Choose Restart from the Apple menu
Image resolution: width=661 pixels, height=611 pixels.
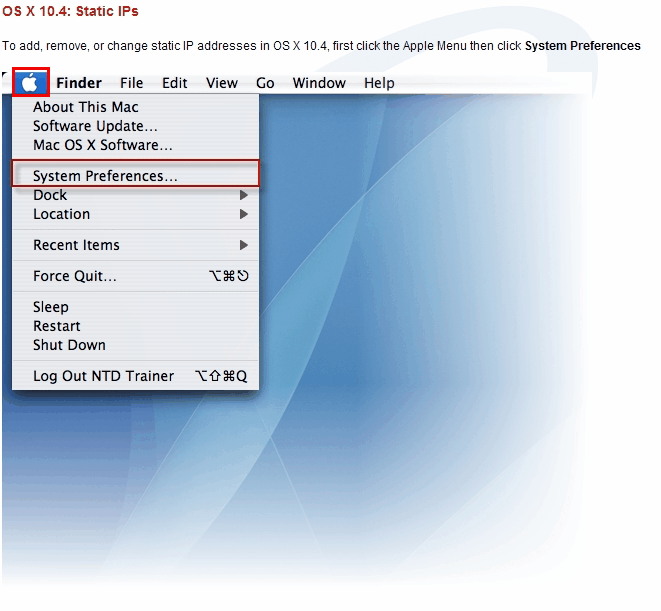(57, 326)
